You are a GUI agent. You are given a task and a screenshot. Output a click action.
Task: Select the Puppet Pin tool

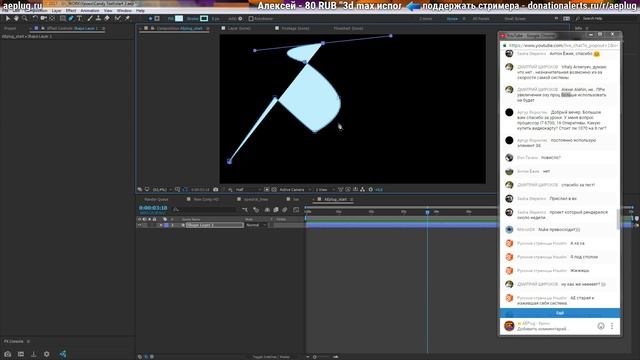click(127, 18)
